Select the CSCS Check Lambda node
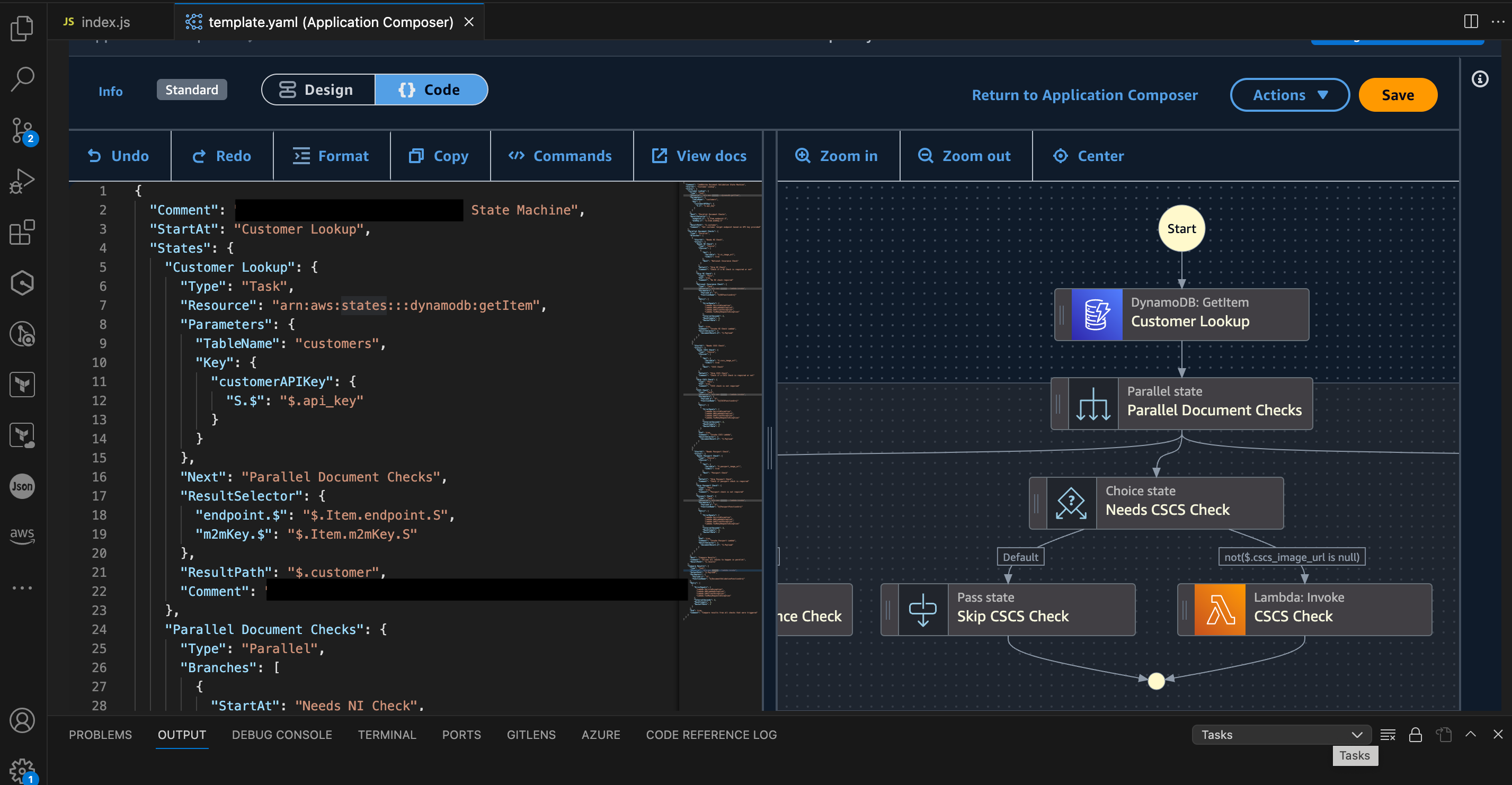 tap(1305, 609)
